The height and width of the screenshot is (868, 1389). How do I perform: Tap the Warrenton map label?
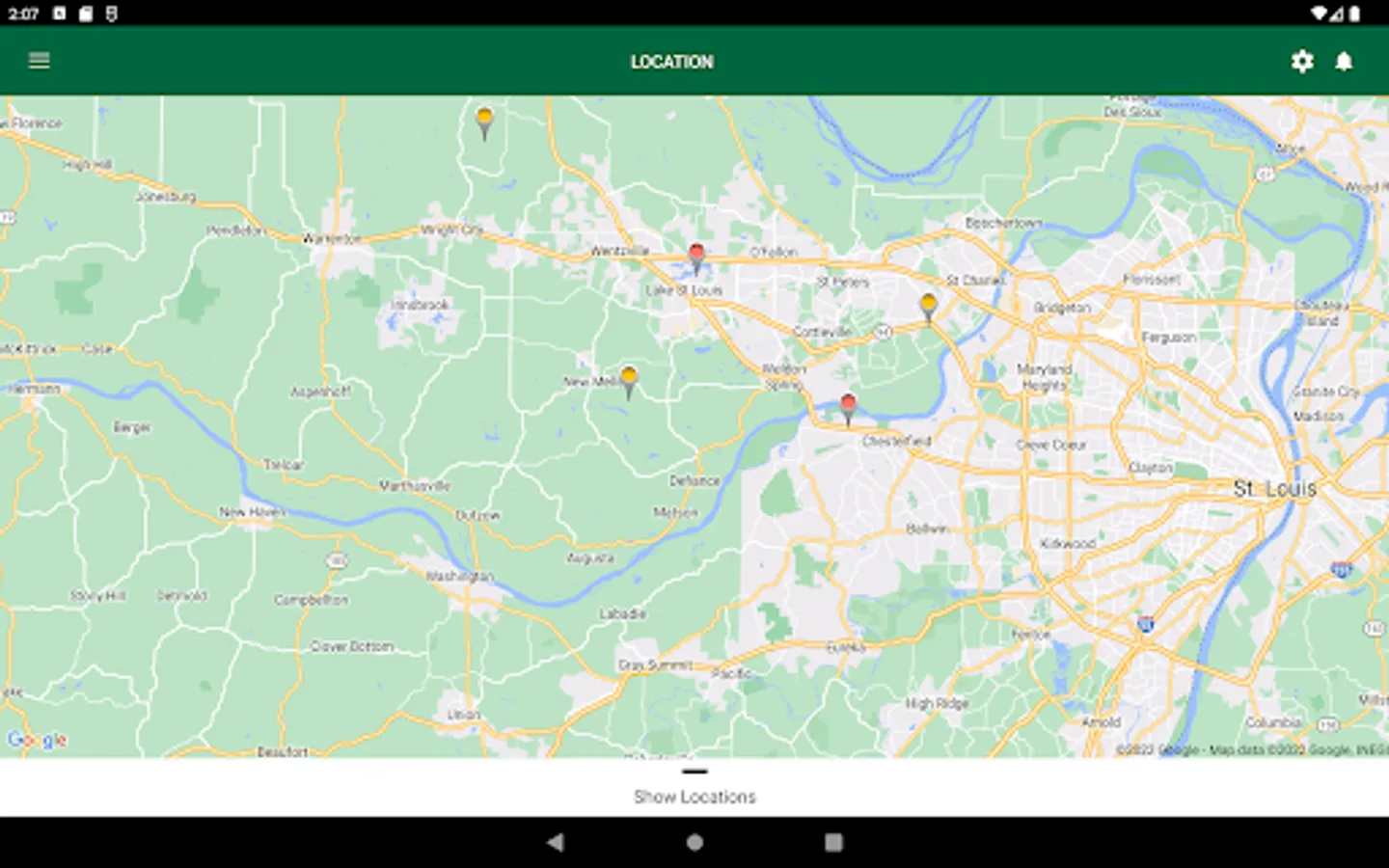[332, 238]
